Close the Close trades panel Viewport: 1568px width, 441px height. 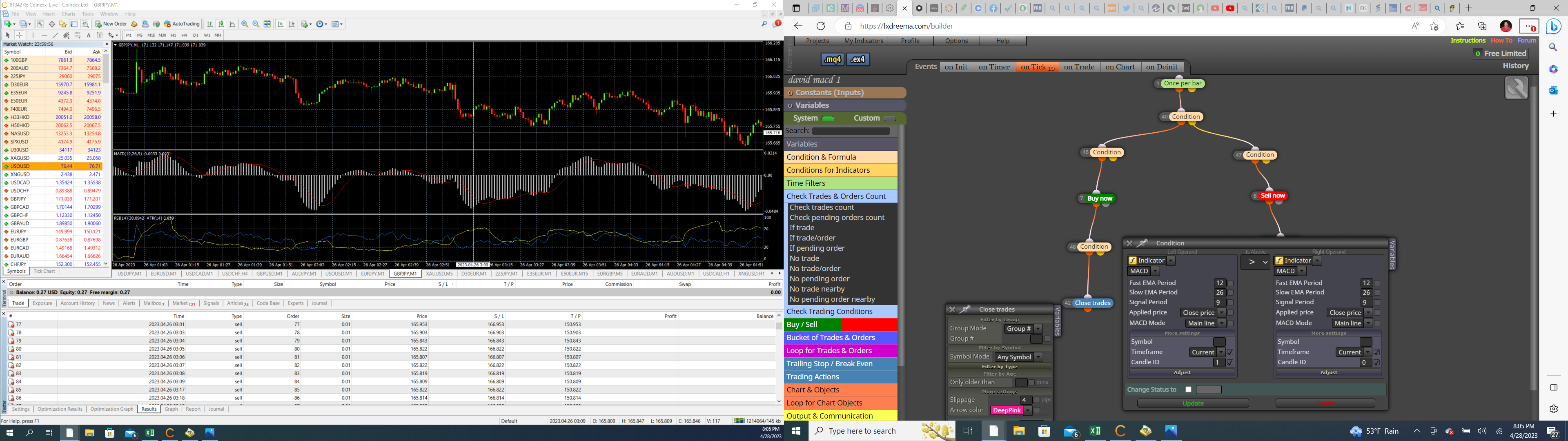pos(953,310)
